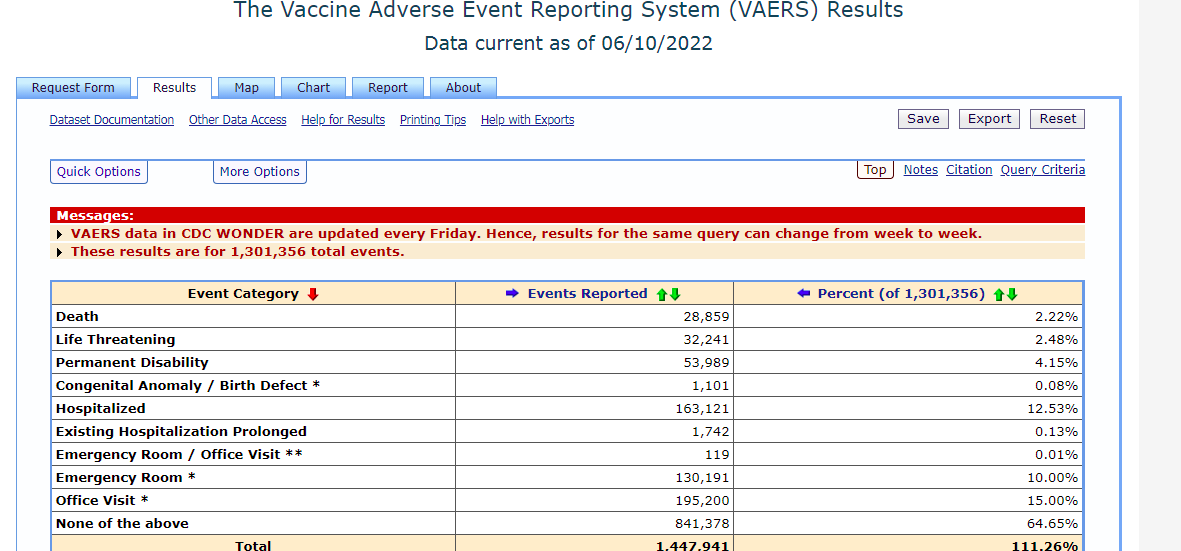Viewport: 1181px width, 551px height.
Task: Click blue right arrow before Events Reported
Action: coord(513,294)
